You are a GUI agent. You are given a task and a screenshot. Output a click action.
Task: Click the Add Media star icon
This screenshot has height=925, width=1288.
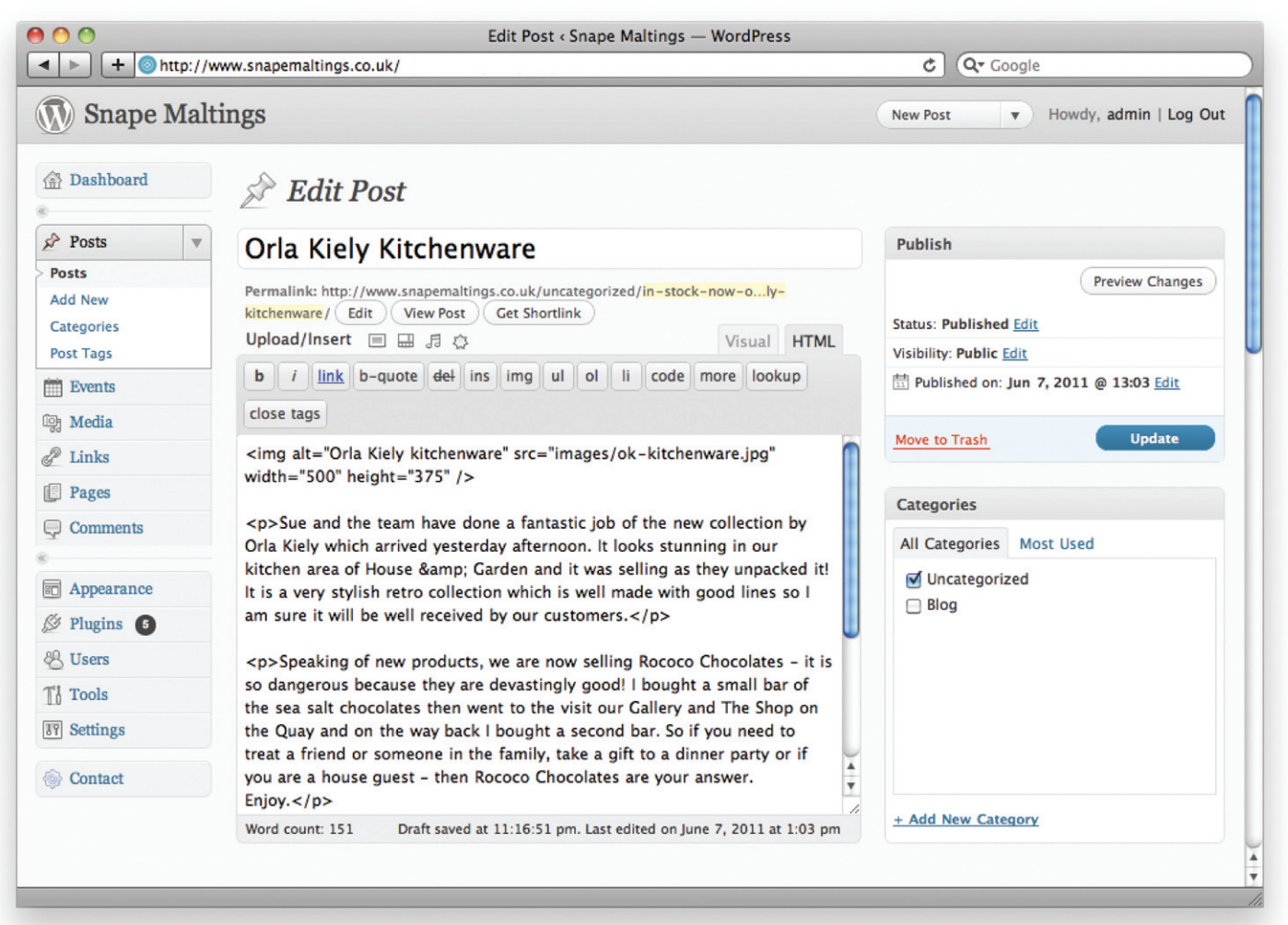461,341
